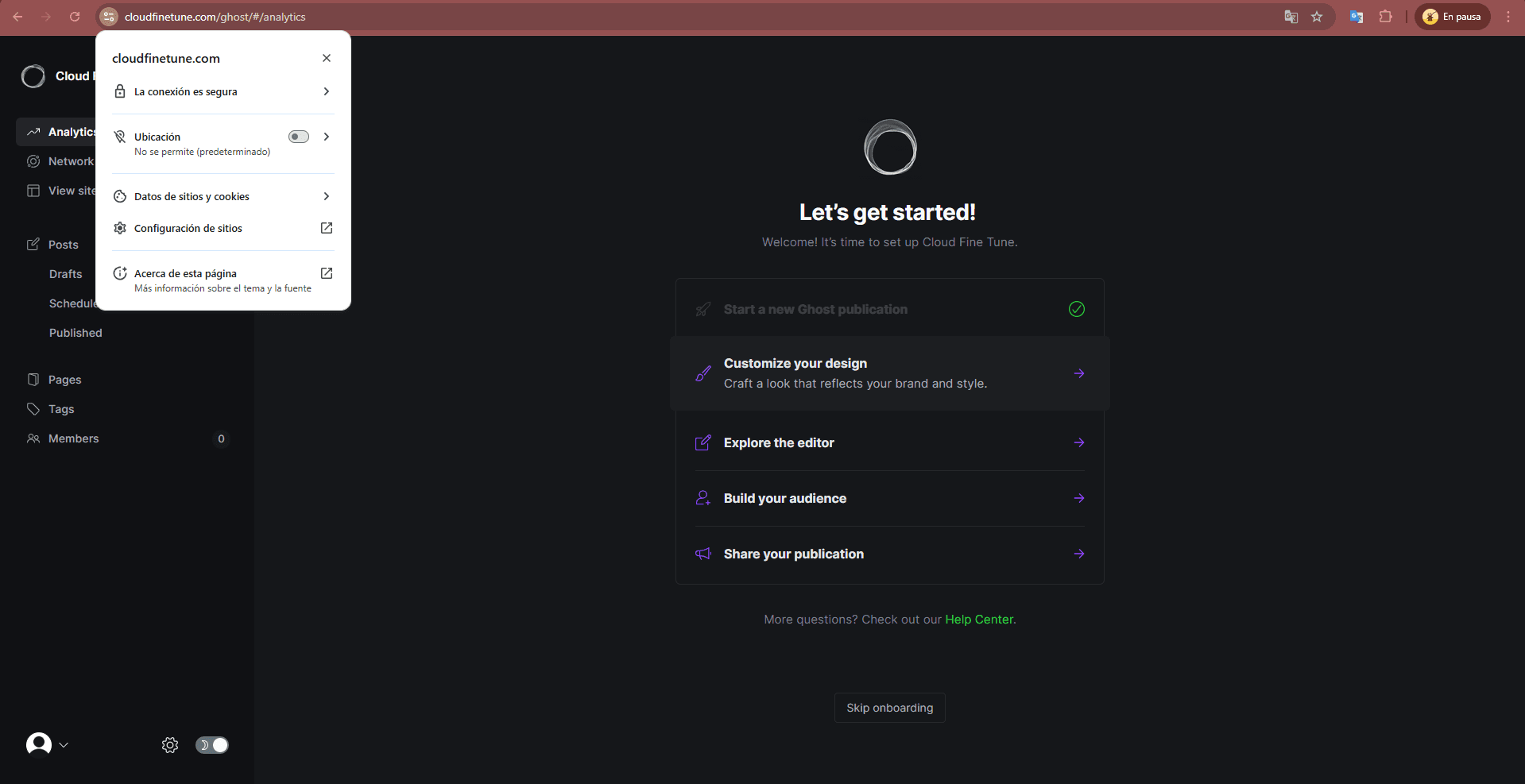Open Scheduled posts in sidebar
This screenshot has width=1525, height=784.
tap(72, 303)
